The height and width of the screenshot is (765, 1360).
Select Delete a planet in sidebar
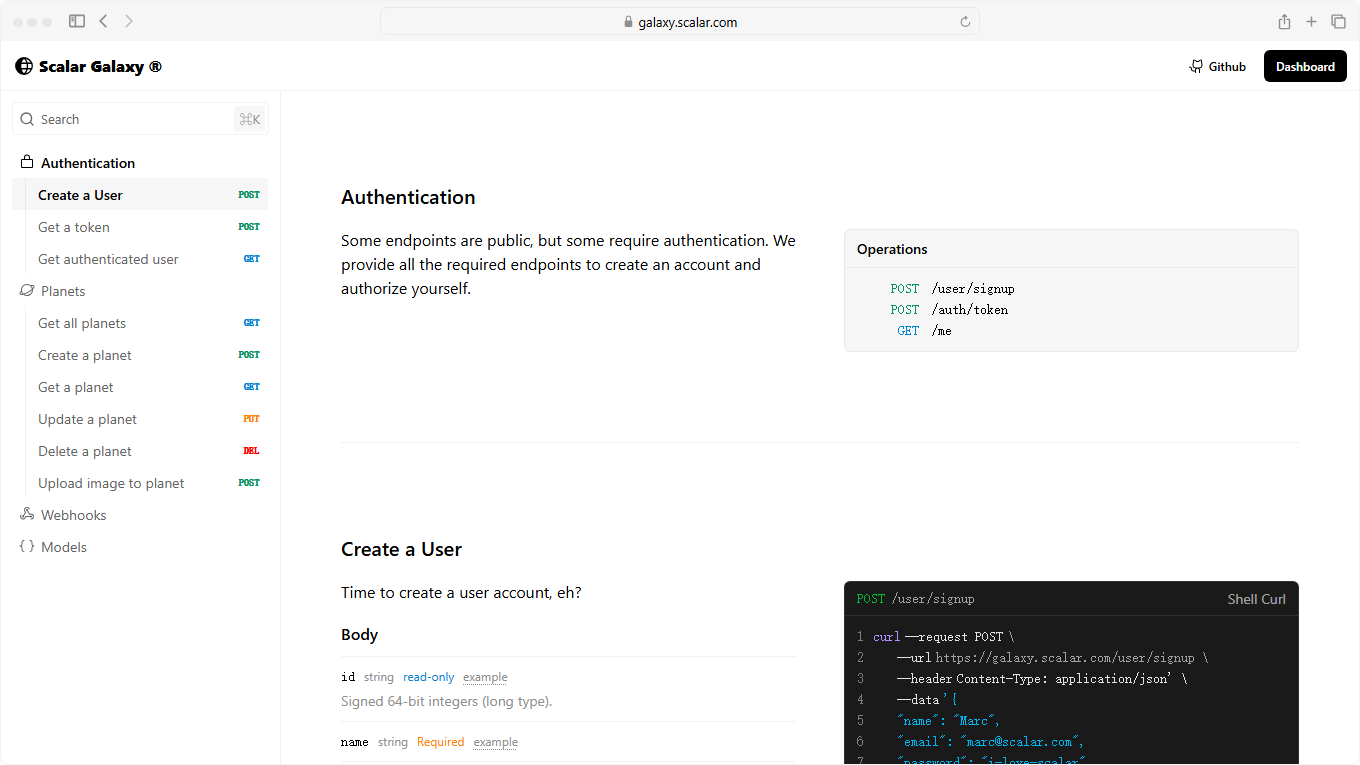pos(85,451)
